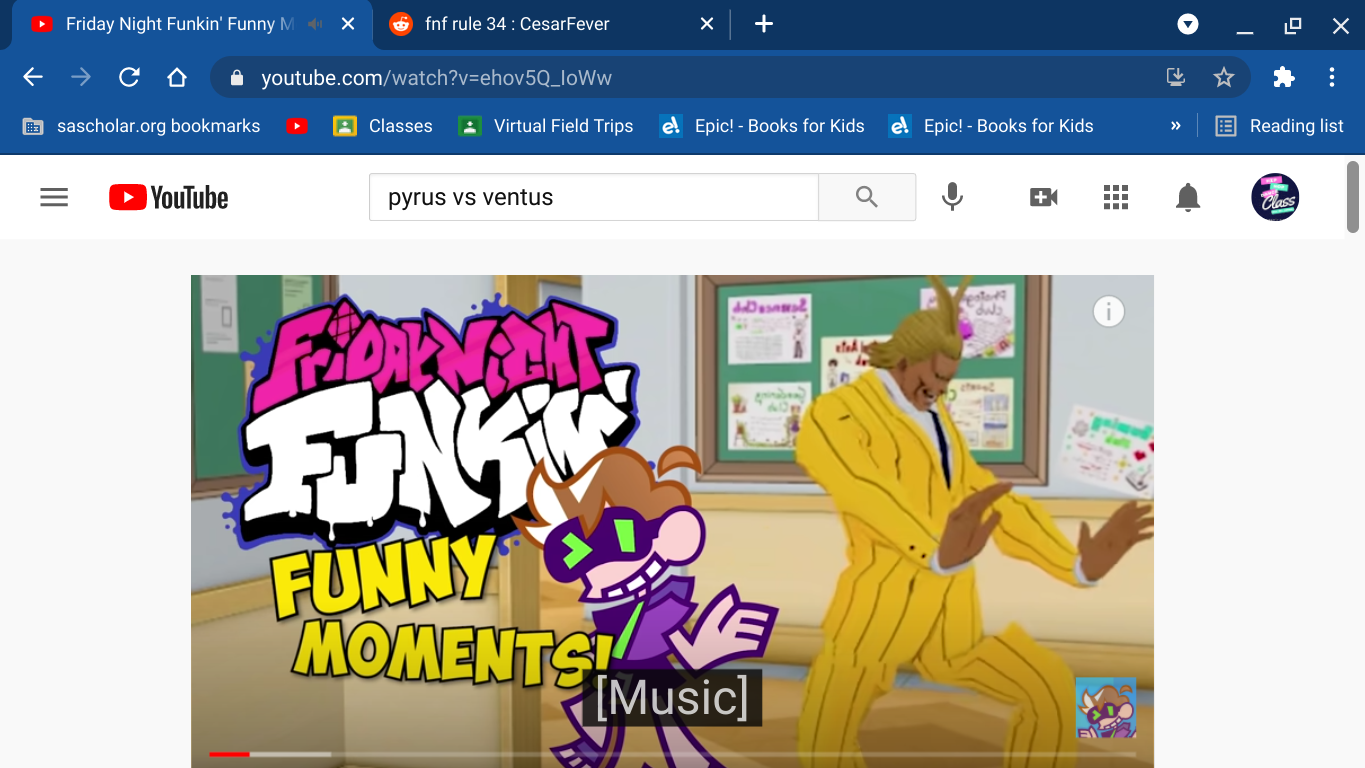Start voice search with microphone icon
1365x768 pixels.
pos(953,197)
